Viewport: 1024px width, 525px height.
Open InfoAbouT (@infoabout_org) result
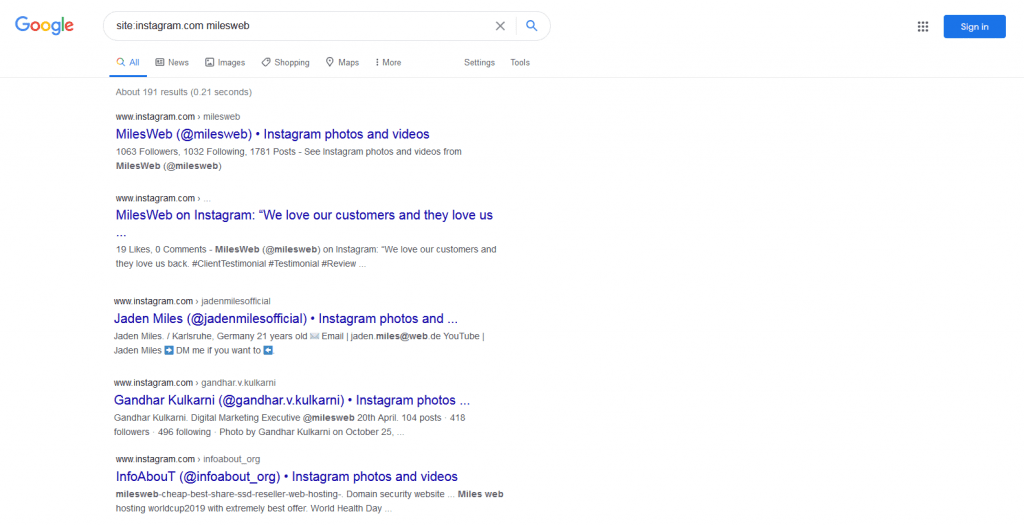coord(287,477)
